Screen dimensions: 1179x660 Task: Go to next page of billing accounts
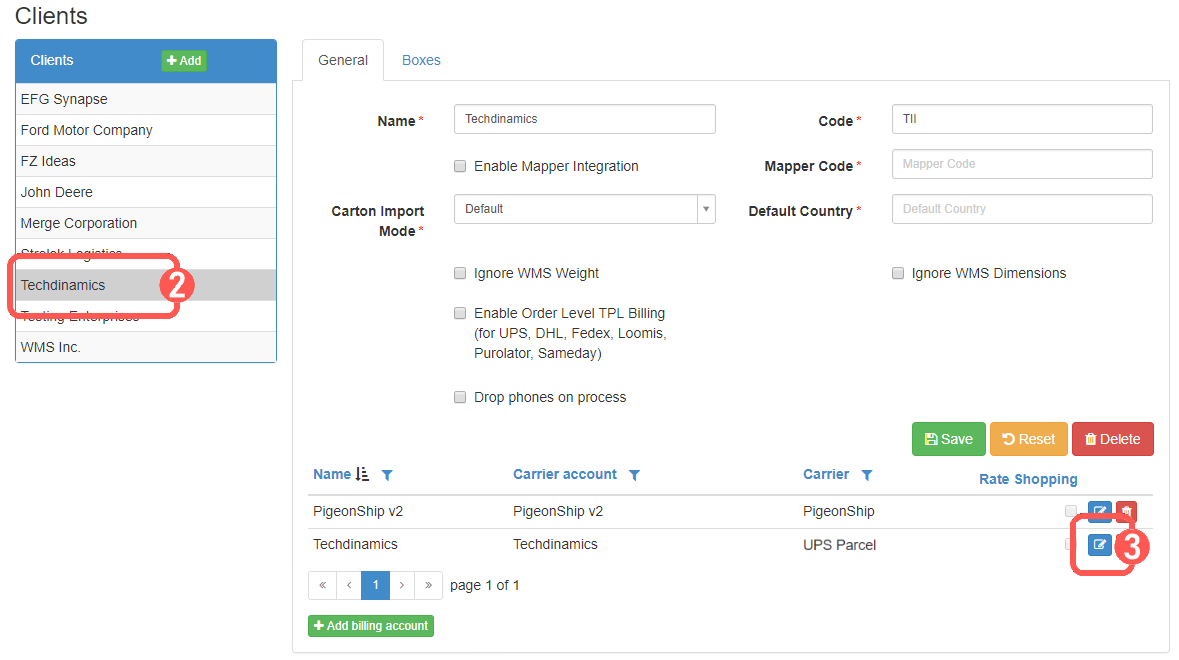pos(402,585)
